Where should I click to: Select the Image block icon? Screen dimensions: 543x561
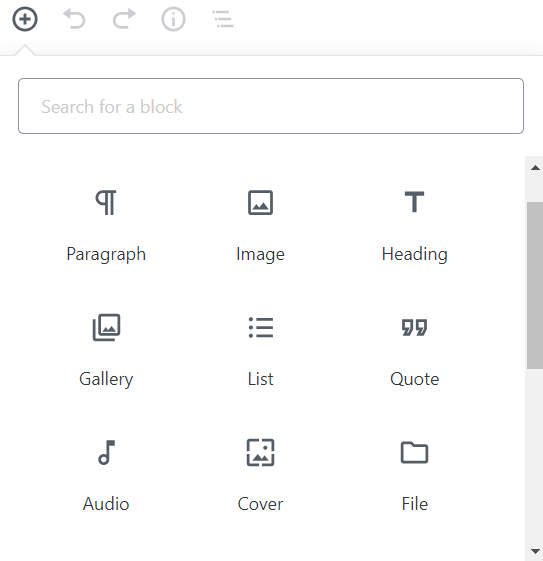(x=260, y=203)
